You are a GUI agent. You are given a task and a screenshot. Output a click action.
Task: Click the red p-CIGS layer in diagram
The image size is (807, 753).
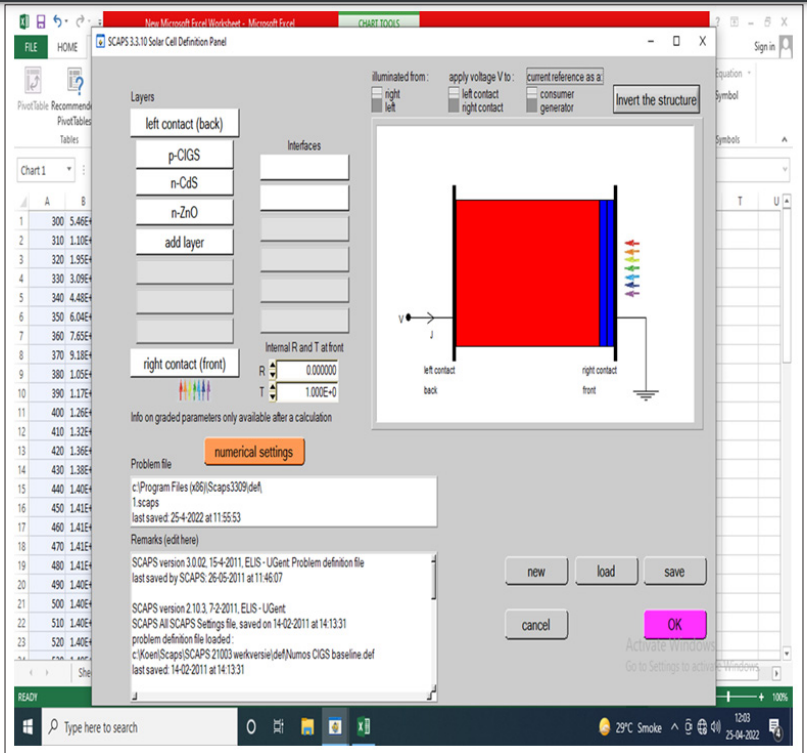point(528,273)
